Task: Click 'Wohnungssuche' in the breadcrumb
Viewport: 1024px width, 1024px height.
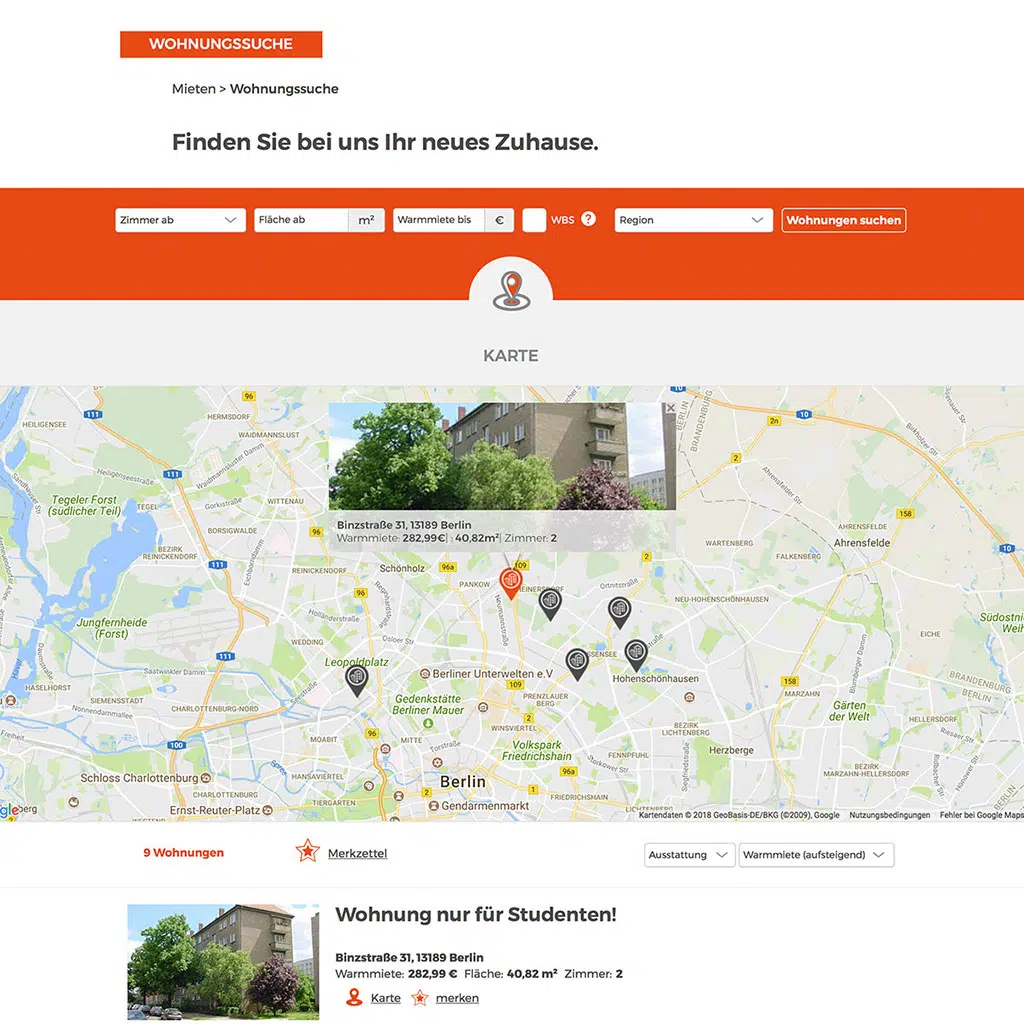Action: pyautogui.click(x=284, y=89)
